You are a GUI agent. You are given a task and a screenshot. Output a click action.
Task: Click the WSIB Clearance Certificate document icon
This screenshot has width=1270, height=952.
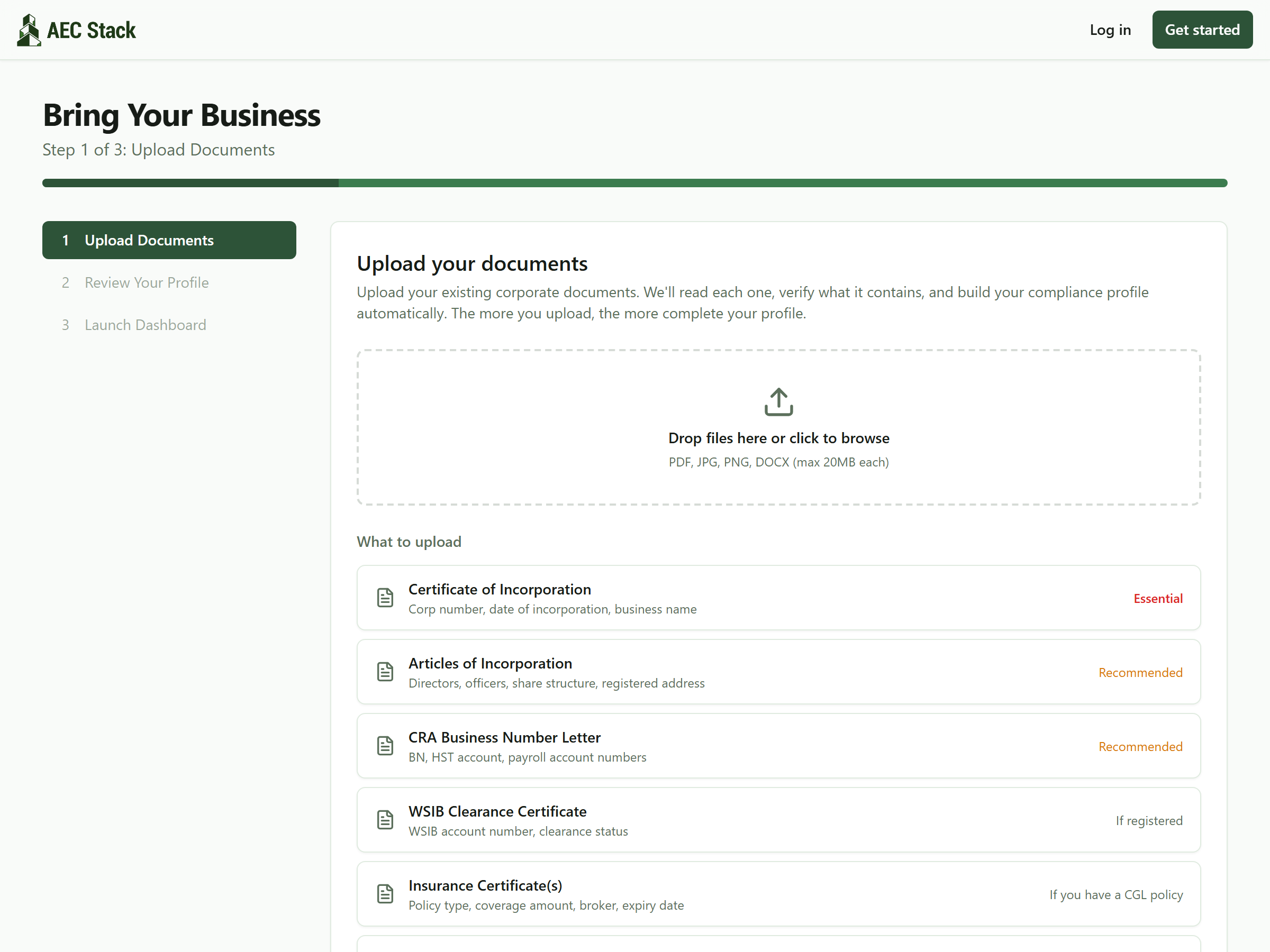point(385,819)
